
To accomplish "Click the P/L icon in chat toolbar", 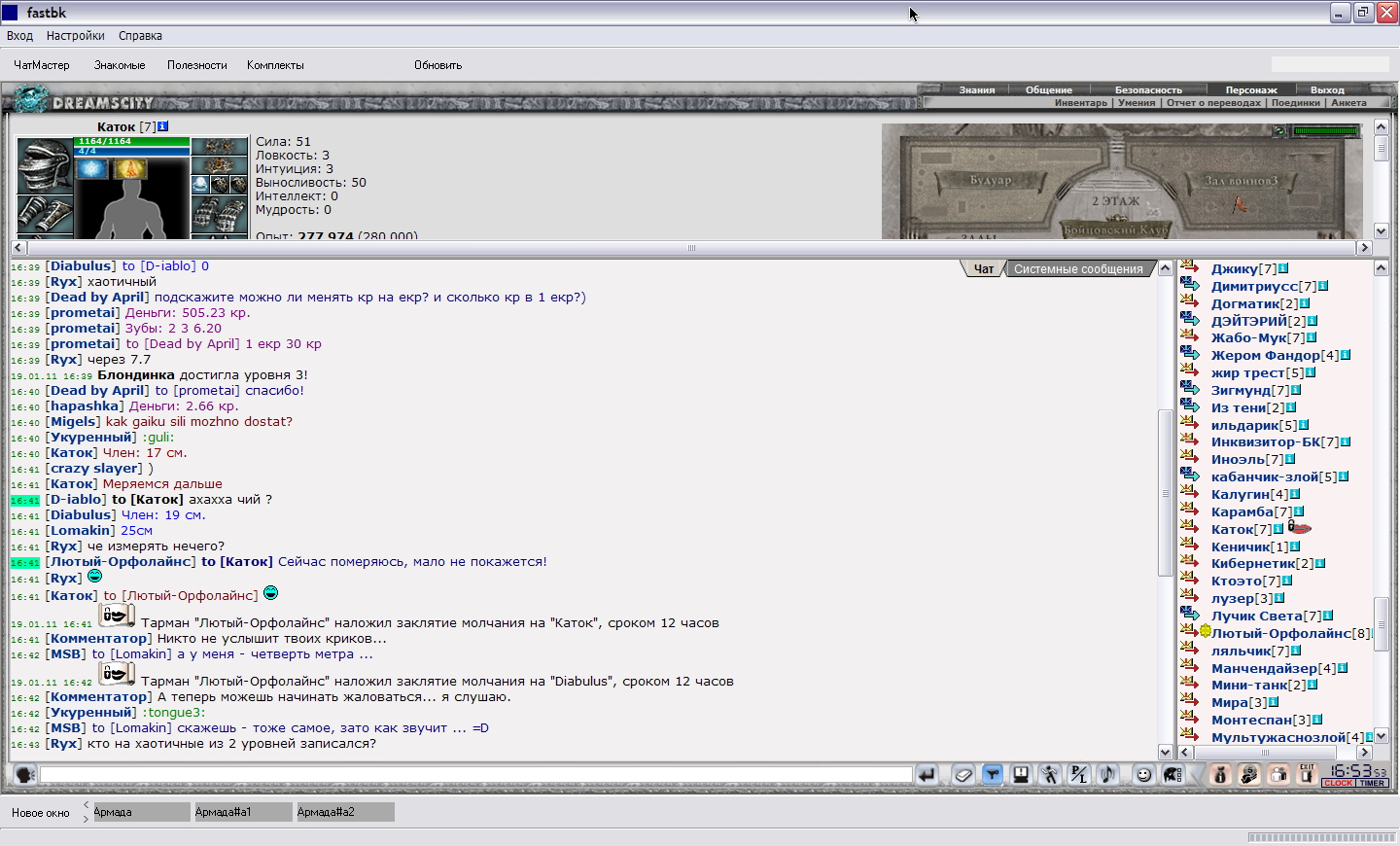I will 1079,775.
